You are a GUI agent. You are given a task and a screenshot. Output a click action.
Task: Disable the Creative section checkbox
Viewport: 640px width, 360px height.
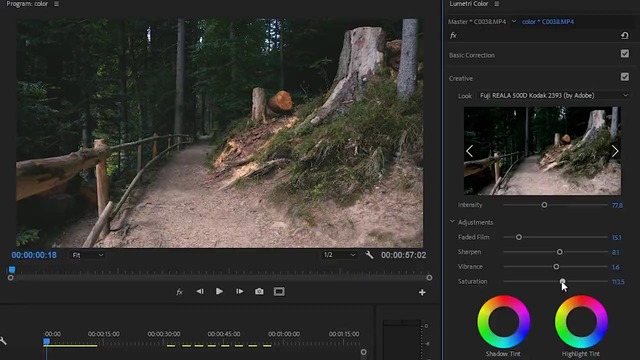click(x=624, y=77)
